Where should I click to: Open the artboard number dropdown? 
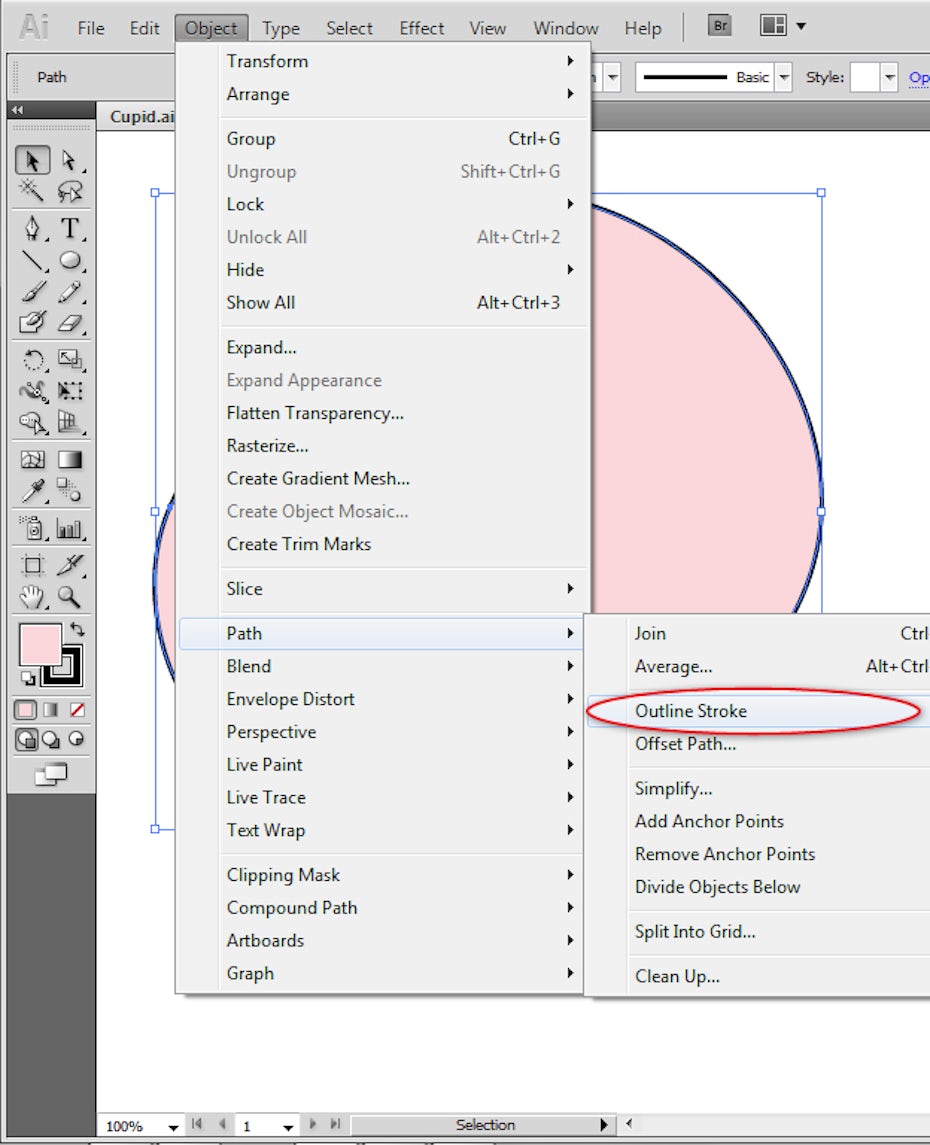tap(288, 1127)
